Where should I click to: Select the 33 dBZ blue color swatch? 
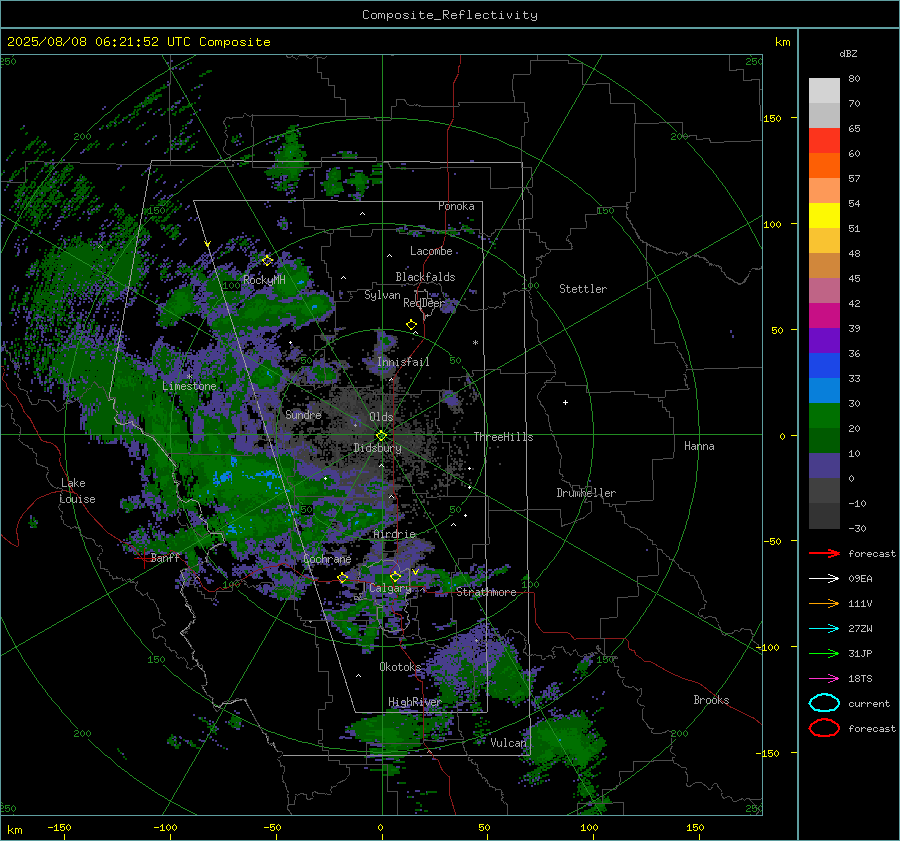(824, 365)
